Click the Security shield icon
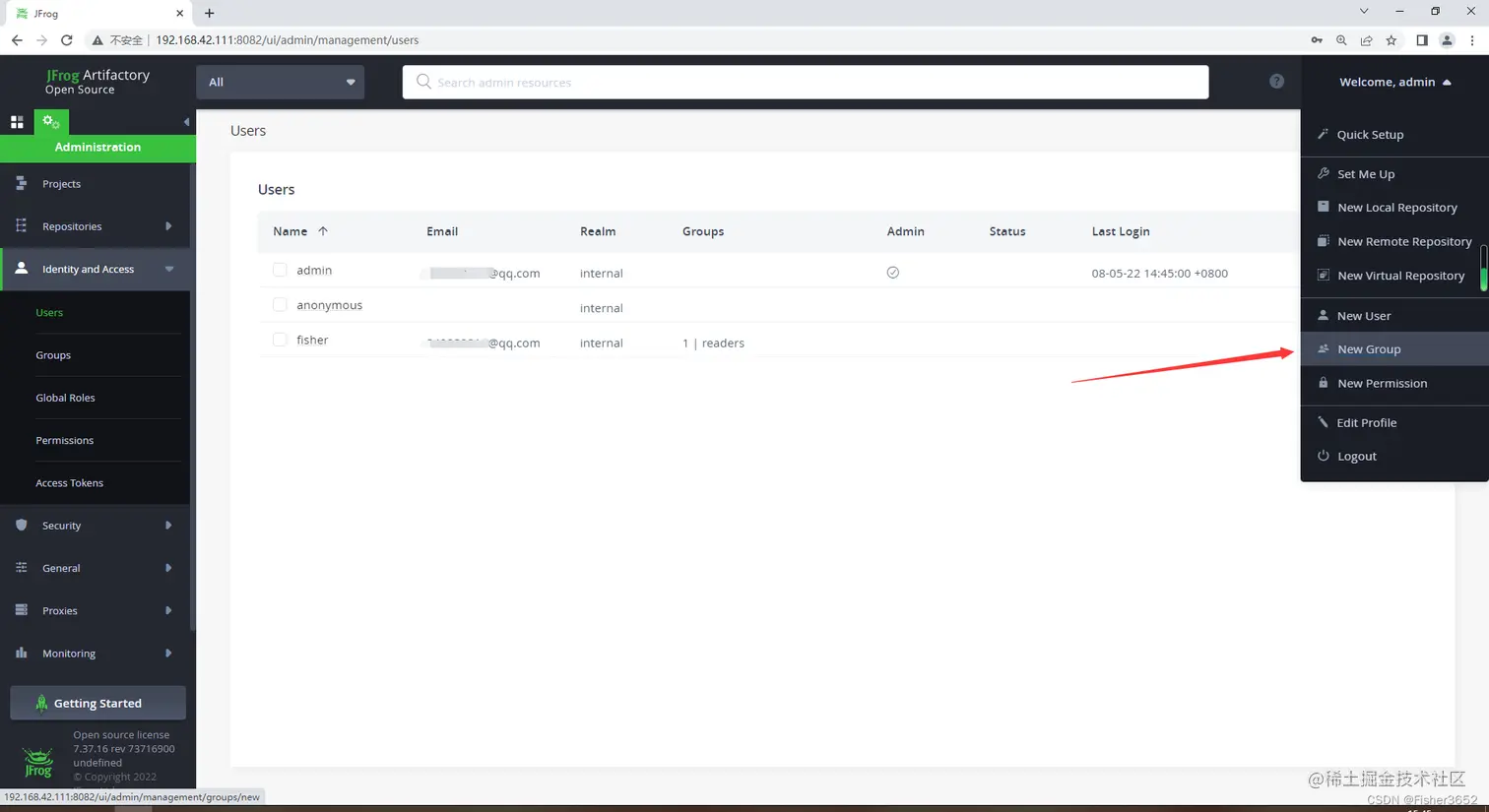1489x812 pixels. (21, 525)
